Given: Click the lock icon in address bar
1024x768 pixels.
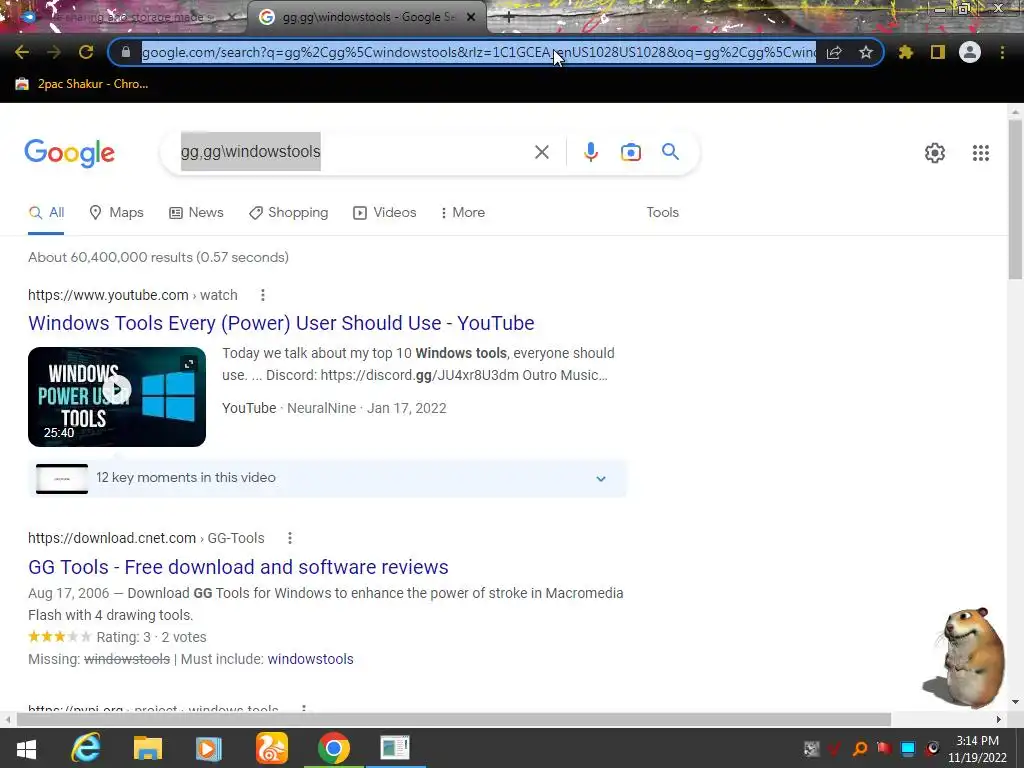Looking at the screenshot, I should (x=126, y=52).
